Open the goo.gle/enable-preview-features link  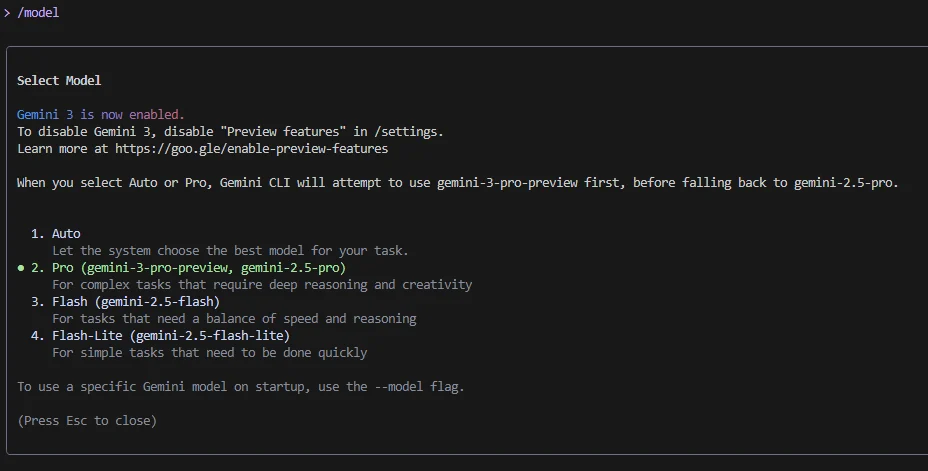coord(252,149)
